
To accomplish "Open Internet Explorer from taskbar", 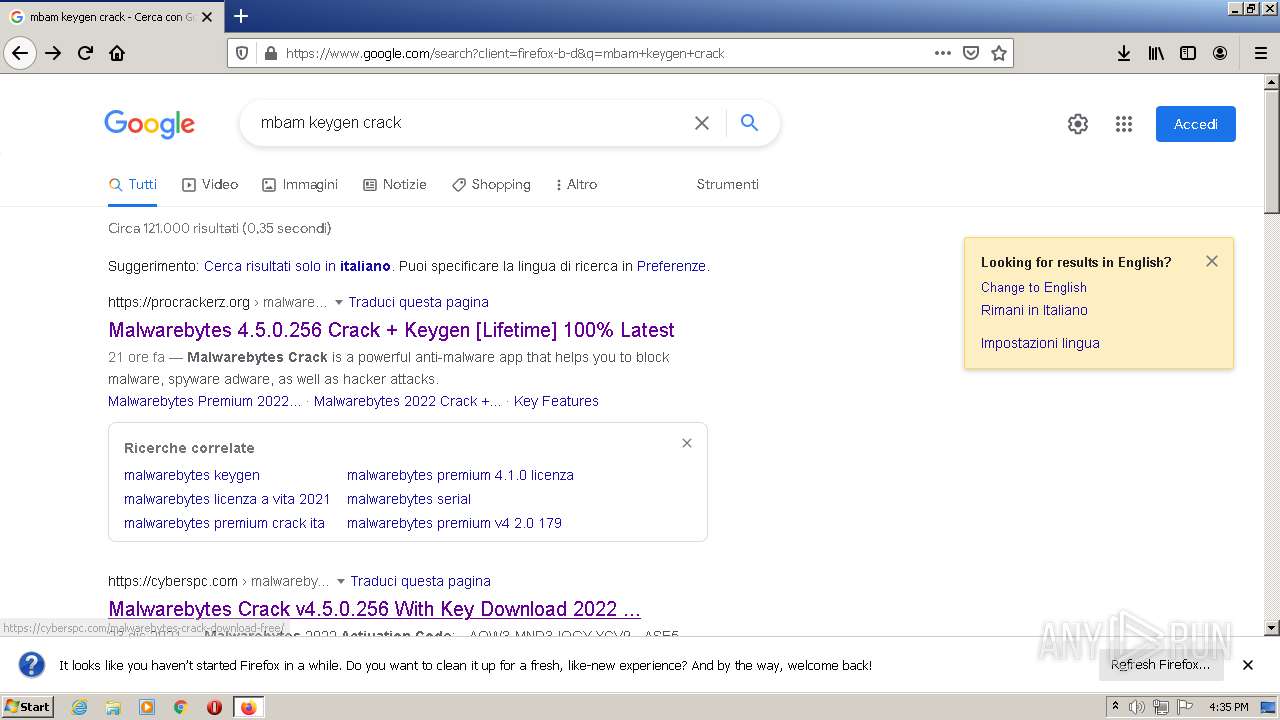I will click(x=80, y=707).
